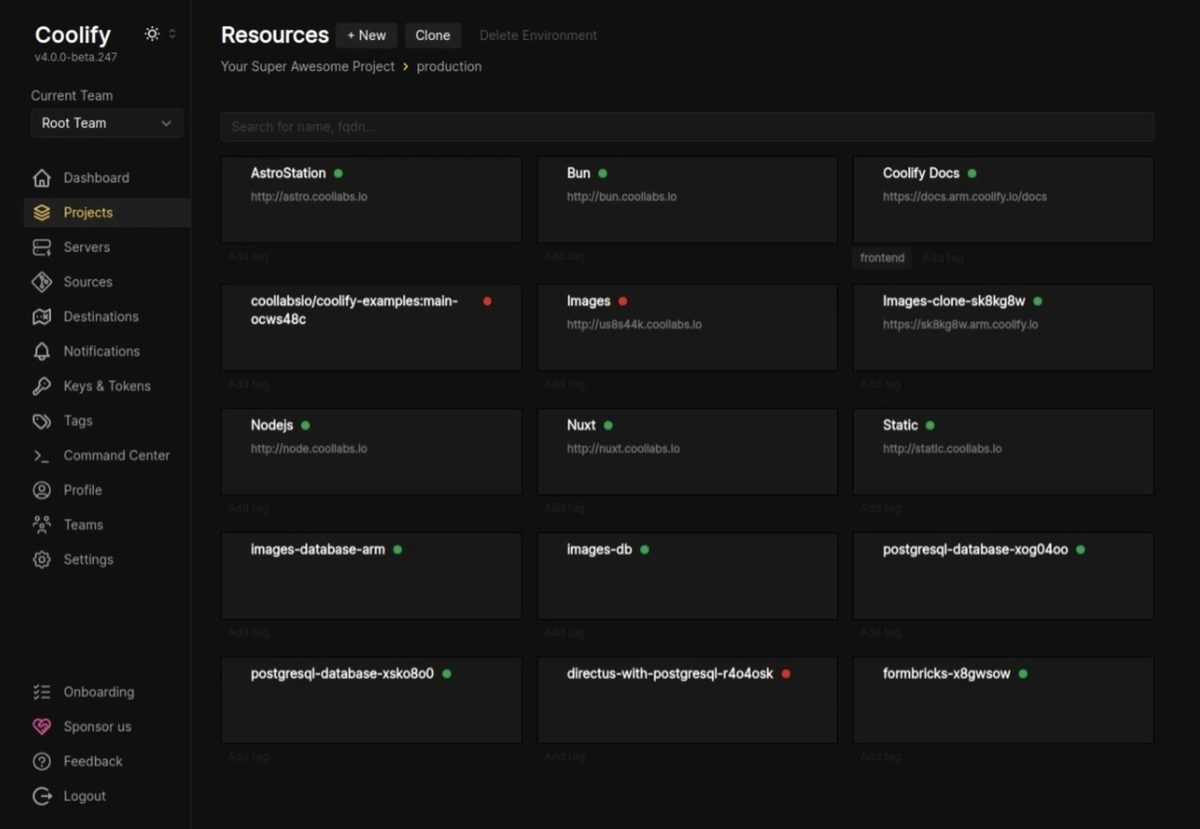The height and width of the screenshot is (829, 1200).
Task: Click the Teams people icon
Action: (42, 525)
